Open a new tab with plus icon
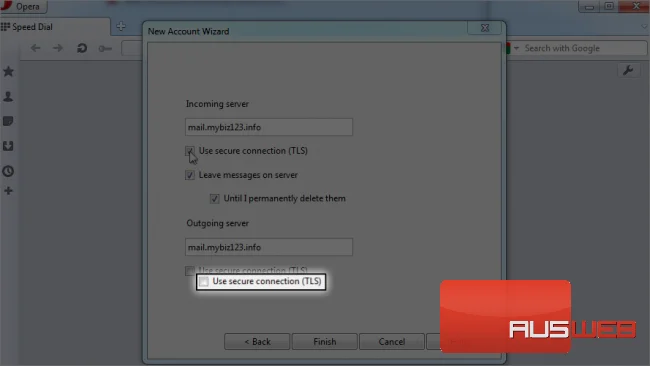Image resolution: width=650 pixels, height=366 pixels. (121, 27)
